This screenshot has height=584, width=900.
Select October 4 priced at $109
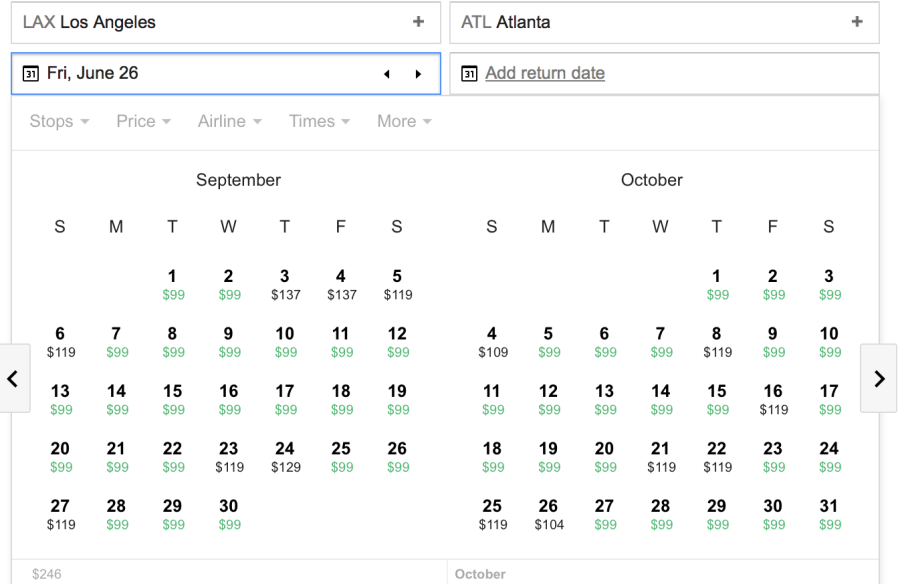tap(492, 342)
